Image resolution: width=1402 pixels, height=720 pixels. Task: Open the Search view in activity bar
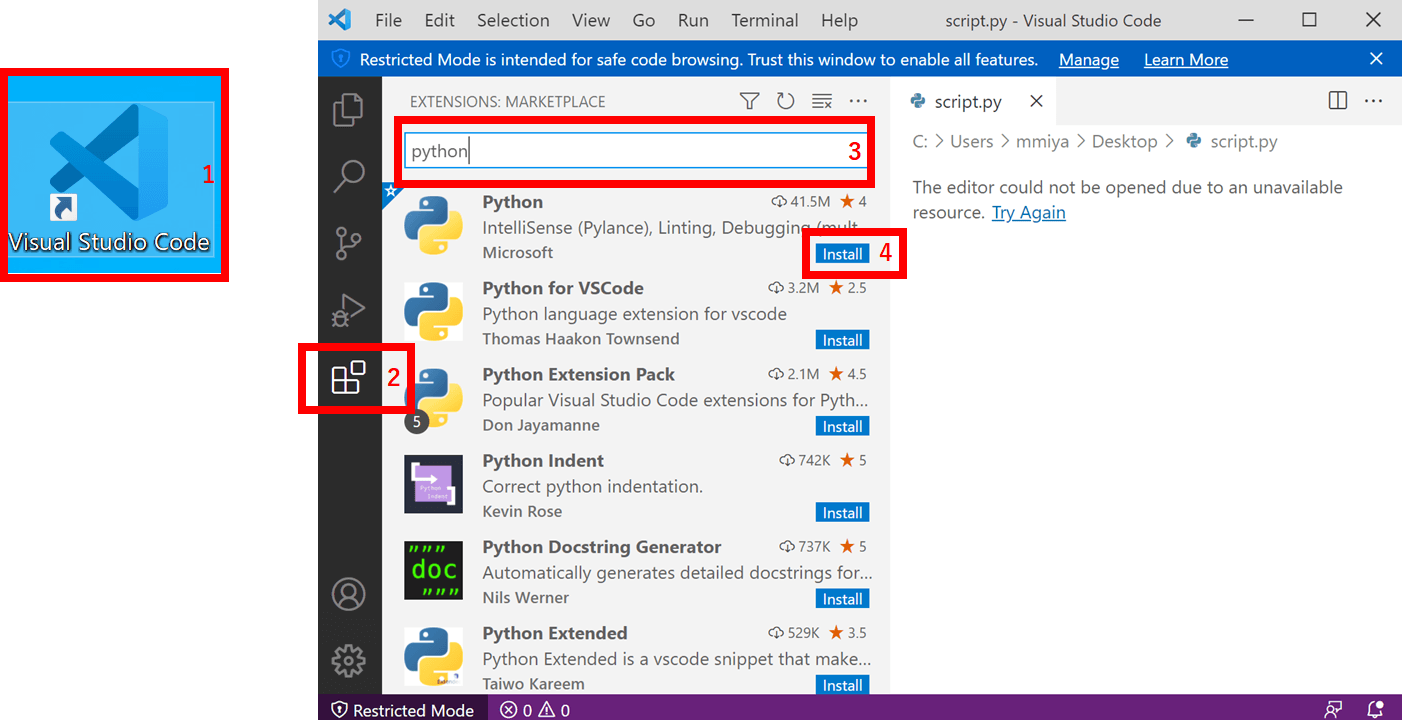tap(348, 176)
